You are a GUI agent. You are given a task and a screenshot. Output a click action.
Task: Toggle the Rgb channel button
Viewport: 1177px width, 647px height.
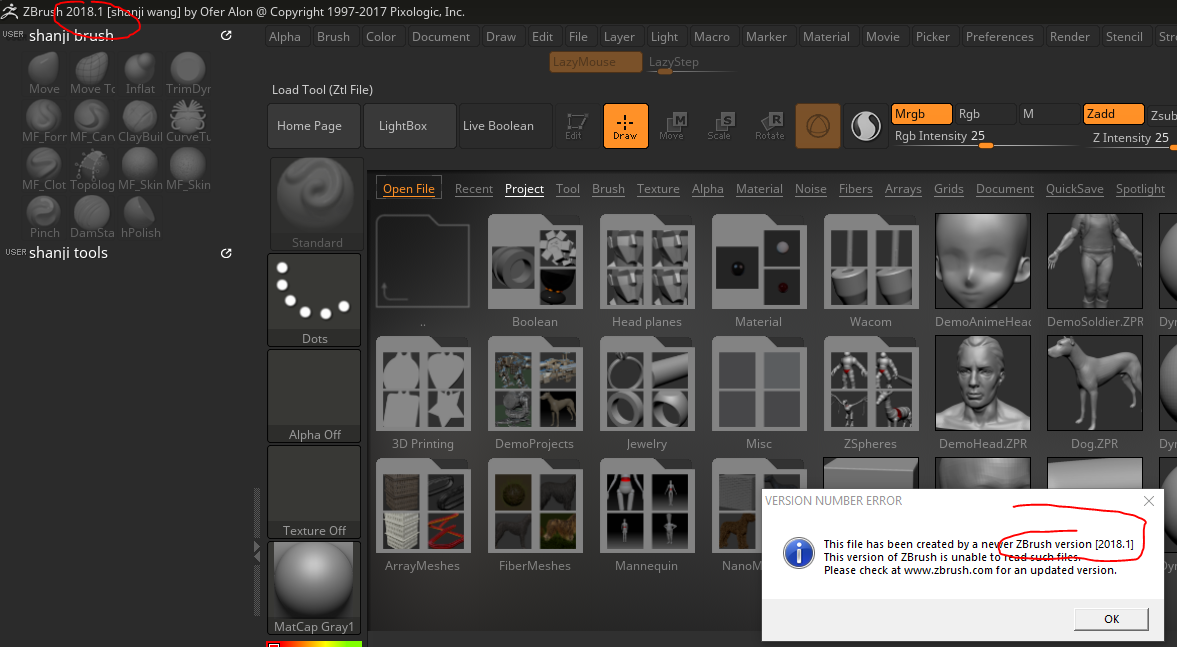[x=985, y=114]
